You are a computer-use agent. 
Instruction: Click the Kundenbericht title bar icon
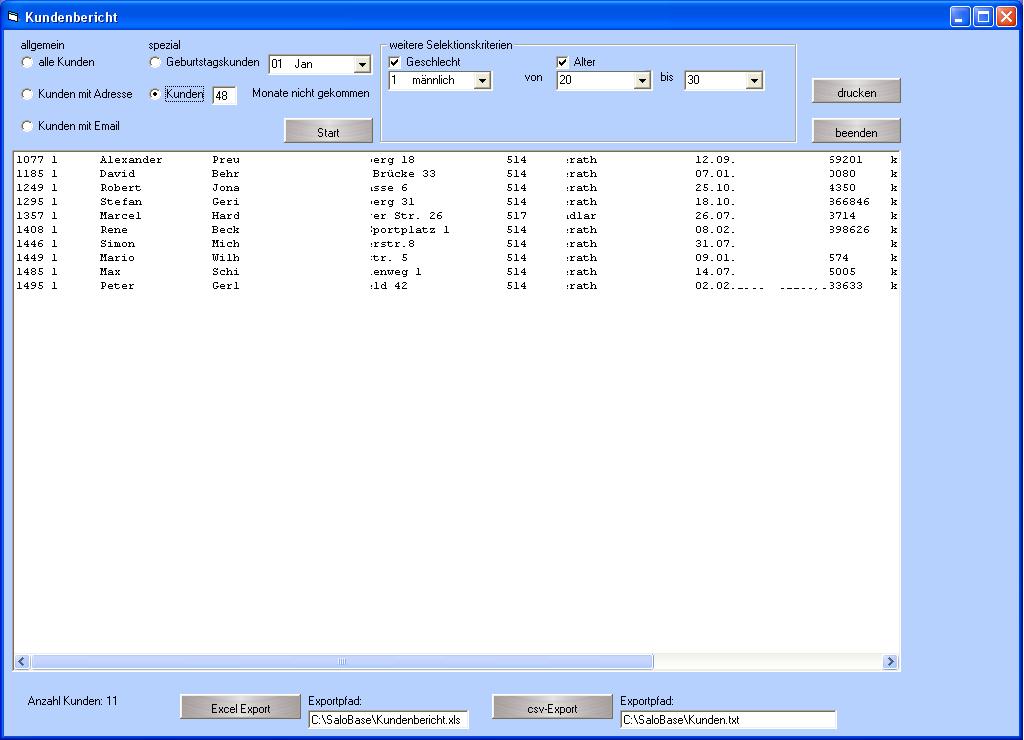coord(13,17)
